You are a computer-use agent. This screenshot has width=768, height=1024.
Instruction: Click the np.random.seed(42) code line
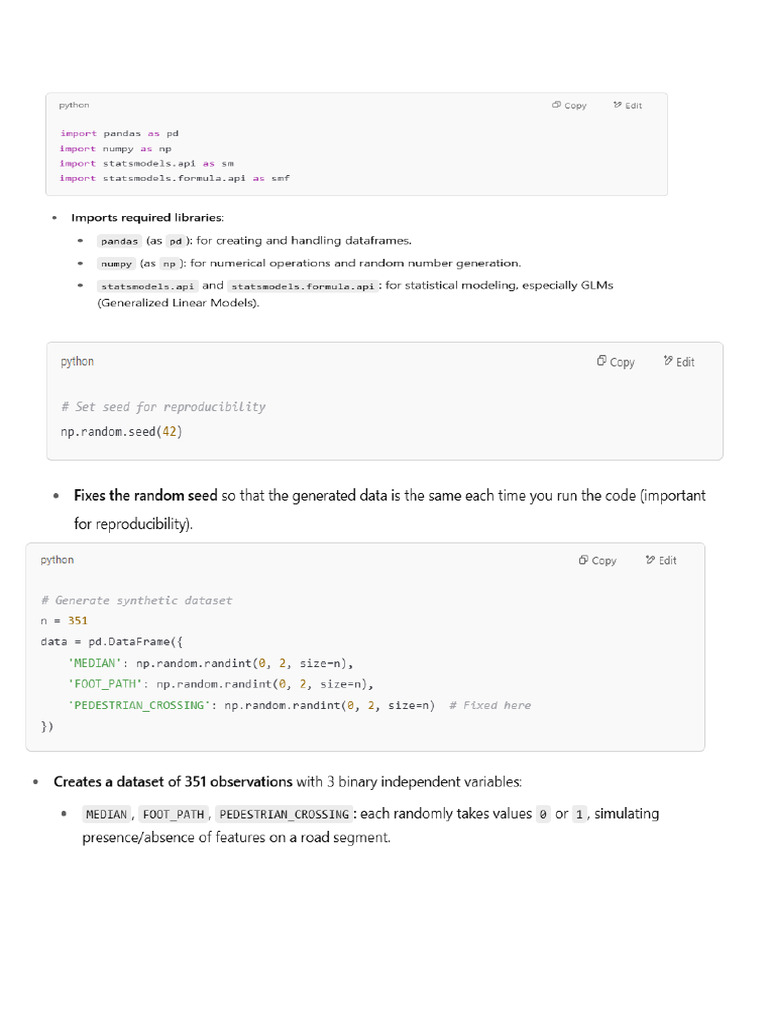[x=121, y=432]
